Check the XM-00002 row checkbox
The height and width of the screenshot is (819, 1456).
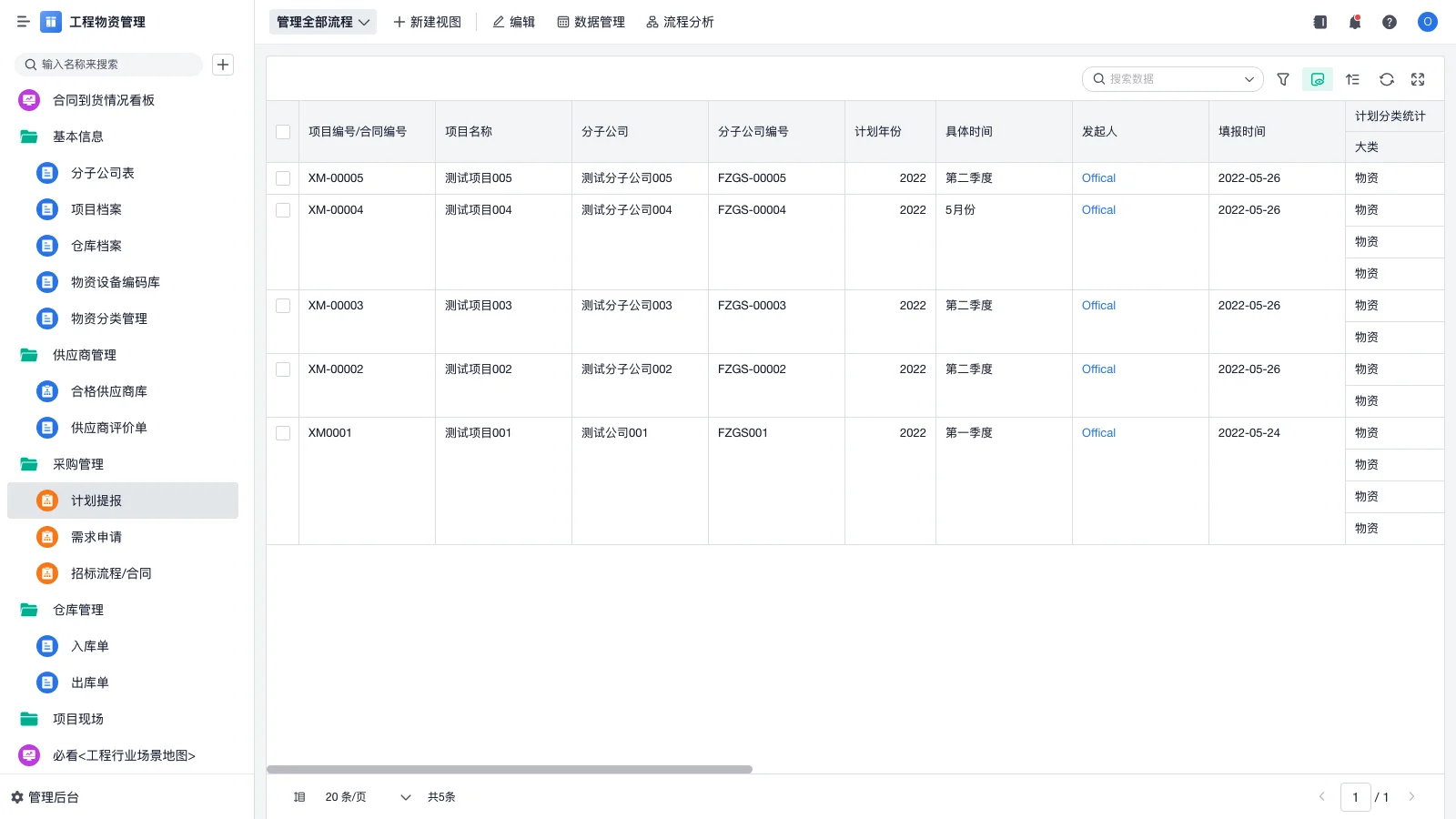coord(283,369)
